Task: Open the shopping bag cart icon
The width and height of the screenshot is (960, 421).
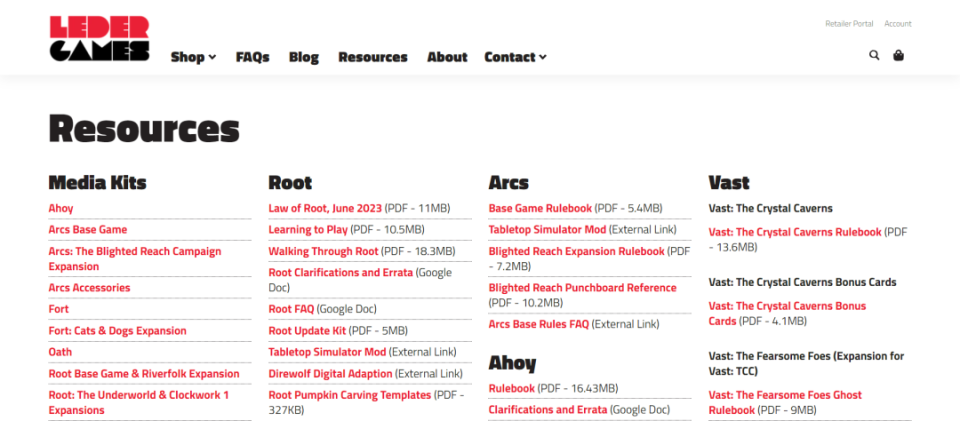Action: (x=898, y=56)
